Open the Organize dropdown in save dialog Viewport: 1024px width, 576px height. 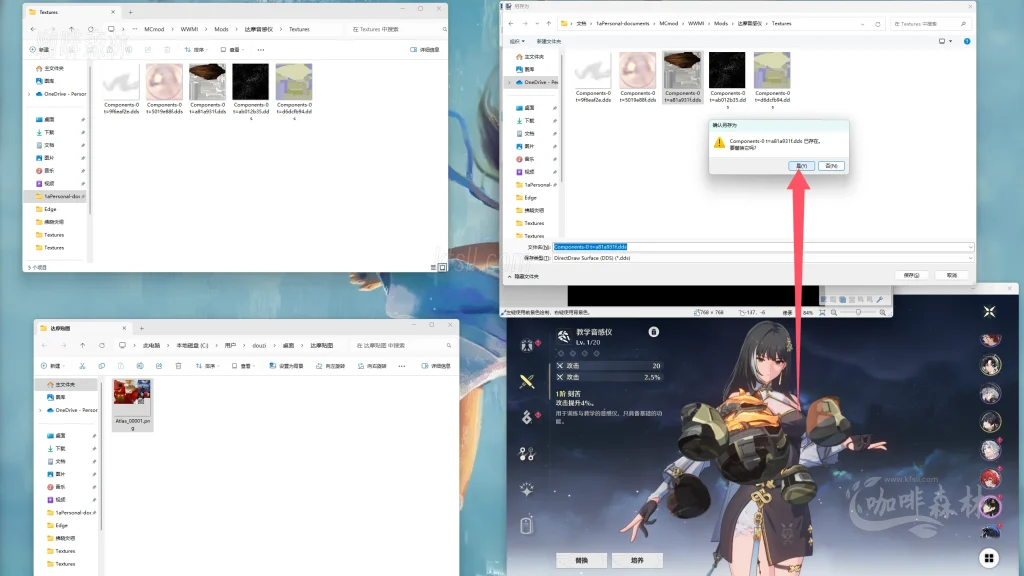(517, 41)
